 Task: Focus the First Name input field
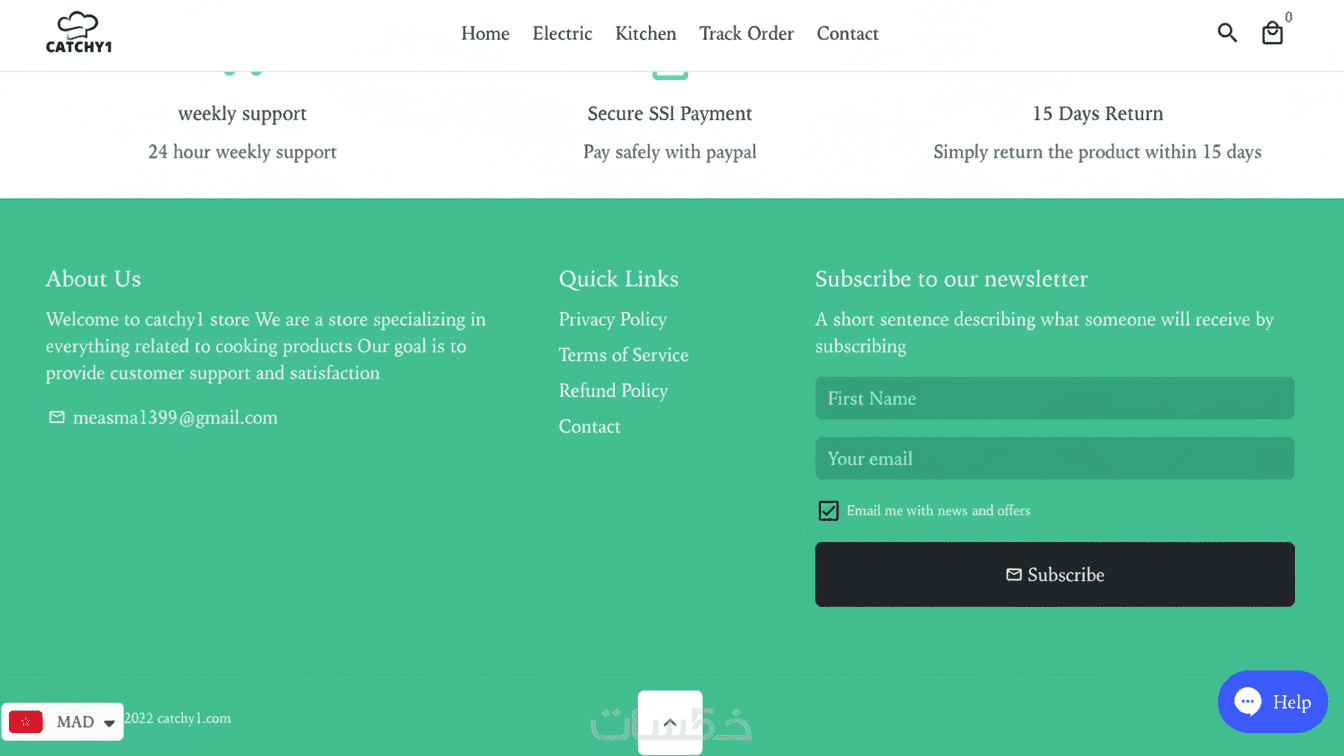pos(1054,398)
